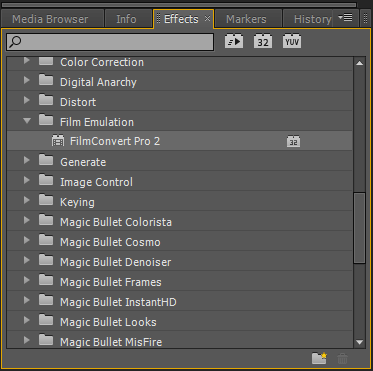Expand the Keying folder
Viewport: 373px width, 371px height.
point(27,201)
